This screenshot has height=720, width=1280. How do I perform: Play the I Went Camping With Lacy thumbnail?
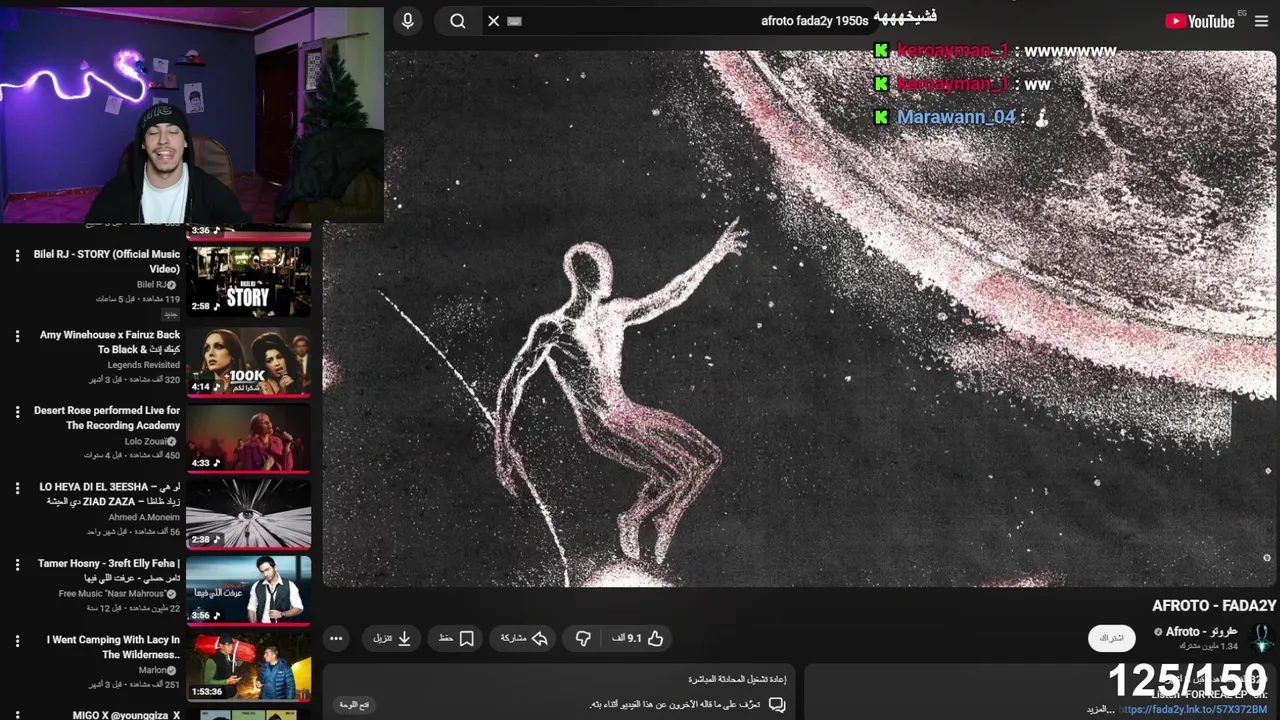point(248,666)
